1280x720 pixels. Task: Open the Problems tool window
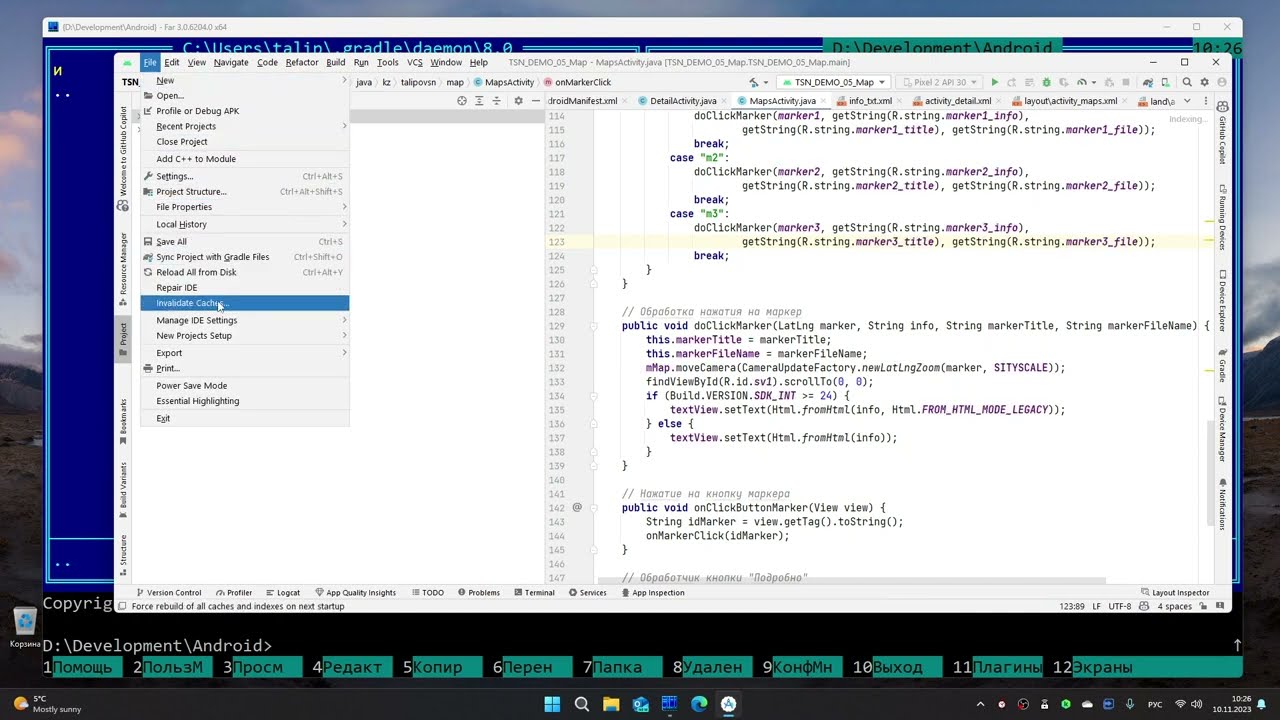click(478, 592)
